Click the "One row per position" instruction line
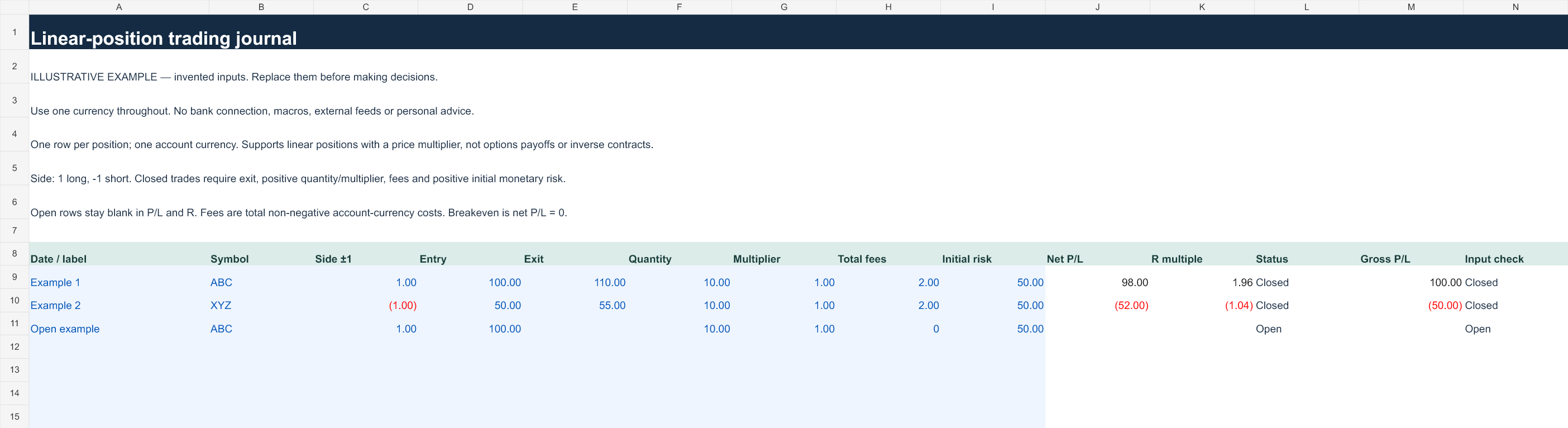 coord(342,144)
